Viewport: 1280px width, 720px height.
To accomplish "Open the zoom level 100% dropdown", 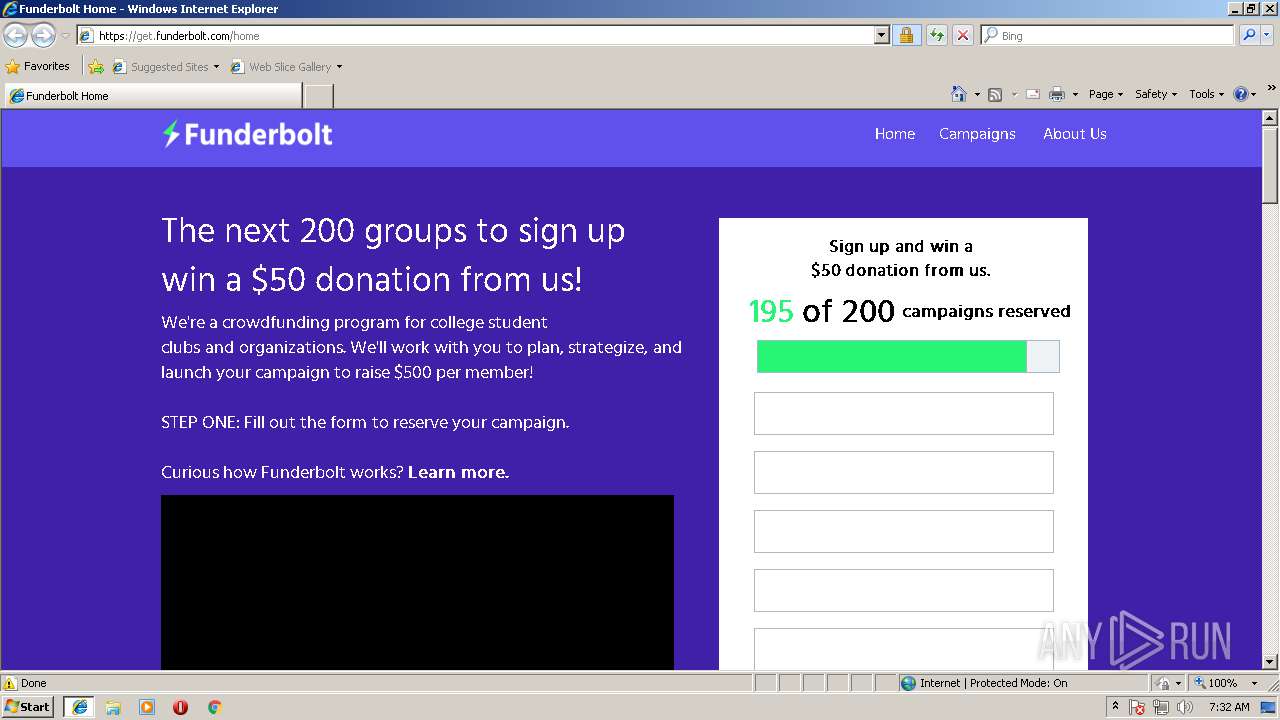I will tap(1254, 683).
